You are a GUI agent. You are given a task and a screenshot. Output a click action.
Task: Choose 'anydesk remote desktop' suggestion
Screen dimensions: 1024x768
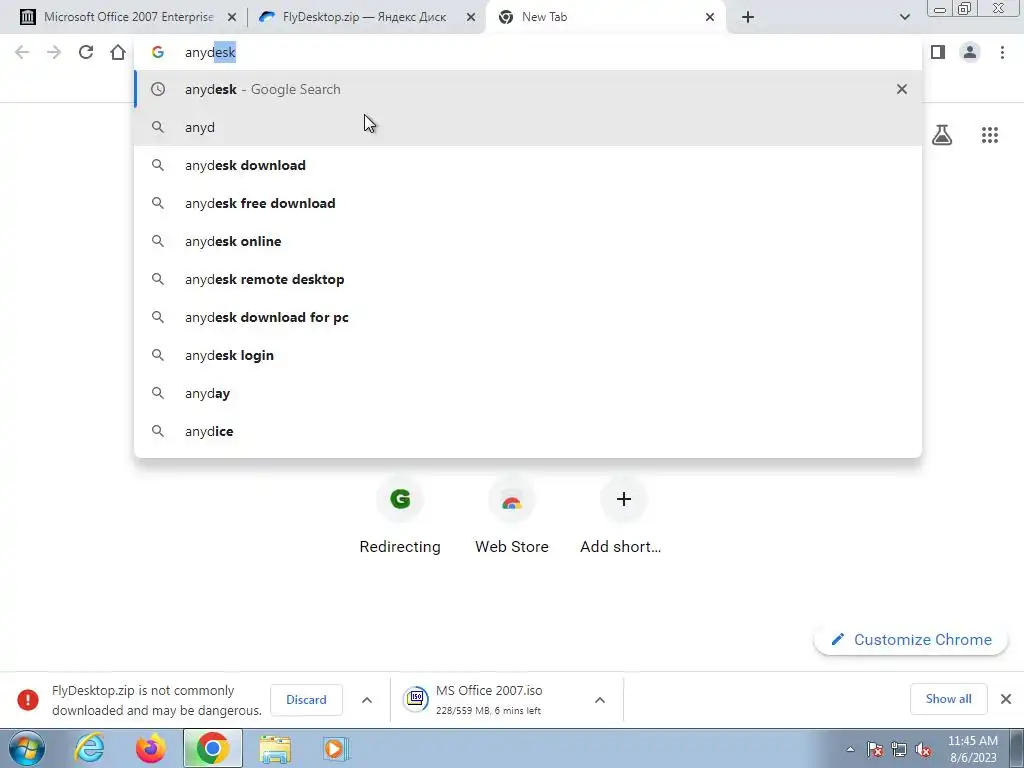point(528,279)
